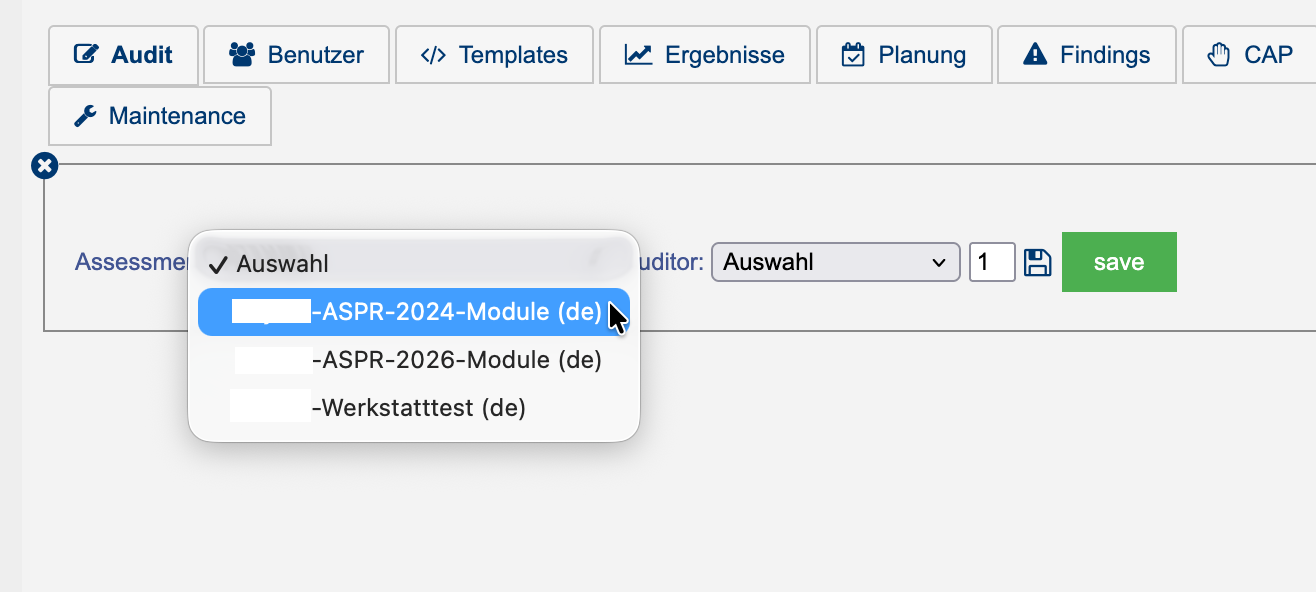Screen dimensions: 1316x592
Task: Select the ASPR-2026-Module (de) option
Action: tap(414, 360)
